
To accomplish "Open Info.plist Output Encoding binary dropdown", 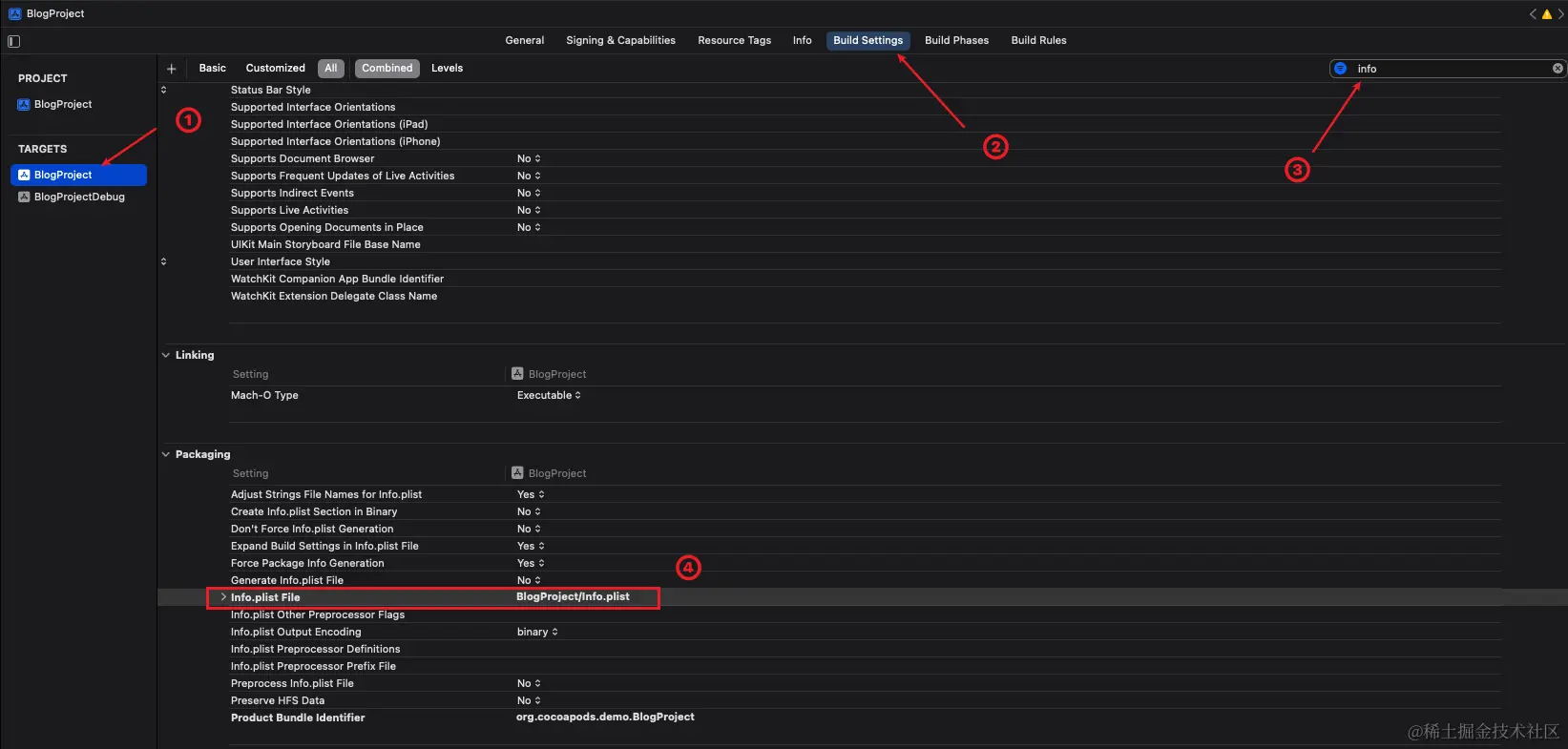I will (x=537, y=632).
